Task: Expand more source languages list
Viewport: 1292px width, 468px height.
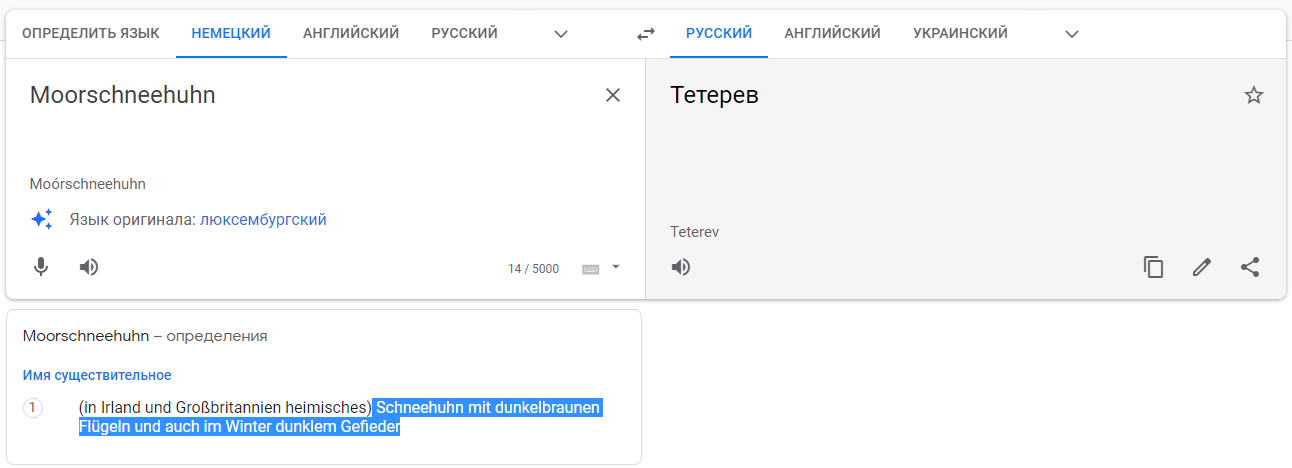Action: tap(561, 34)
